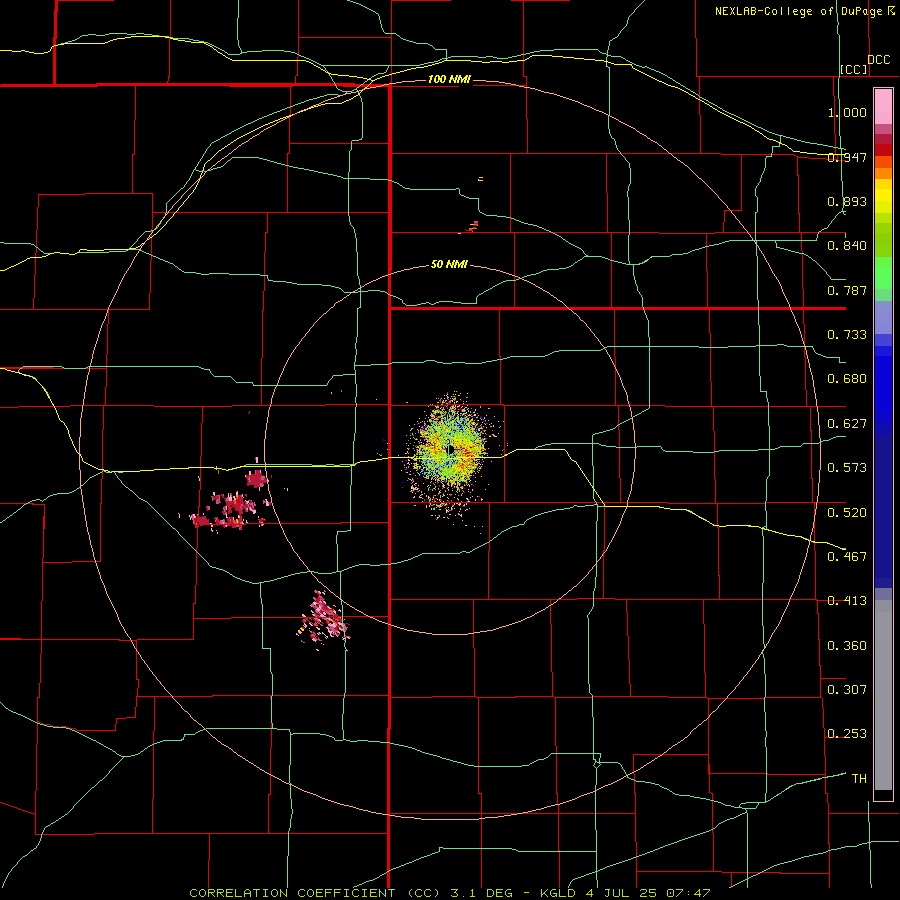Select the 0.893 legend value
Image resolution: width=900 pixels, height=900 pixels.
pos(847,201)
